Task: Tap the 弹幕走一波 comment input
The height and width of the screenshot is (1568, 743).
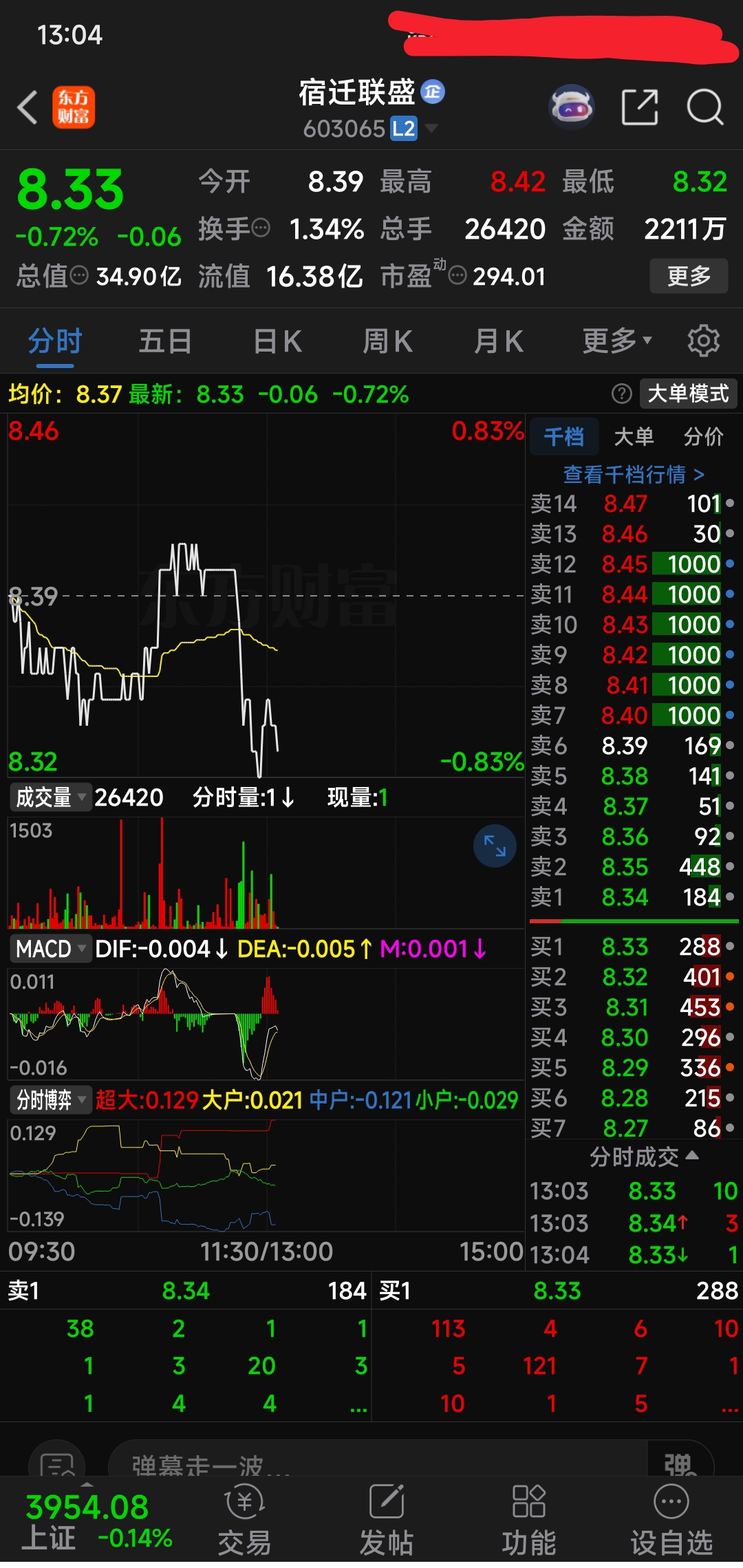Action: 378,1460
